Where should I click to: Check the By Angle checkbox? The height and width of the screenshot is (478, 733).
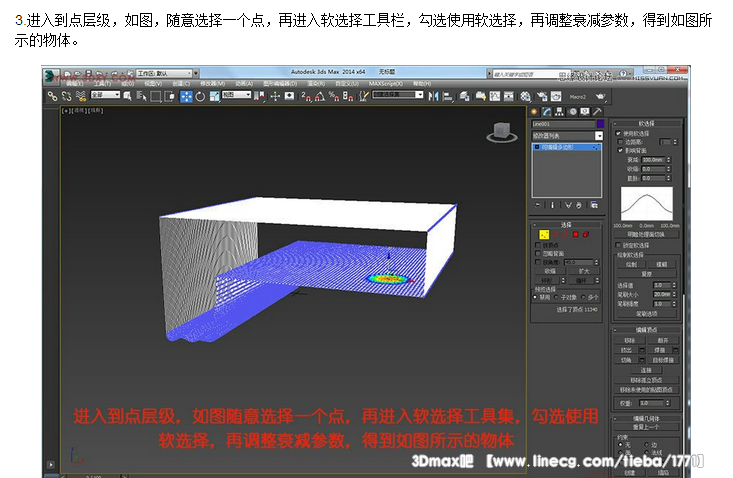pyautogui.click(x=538, y=262)
